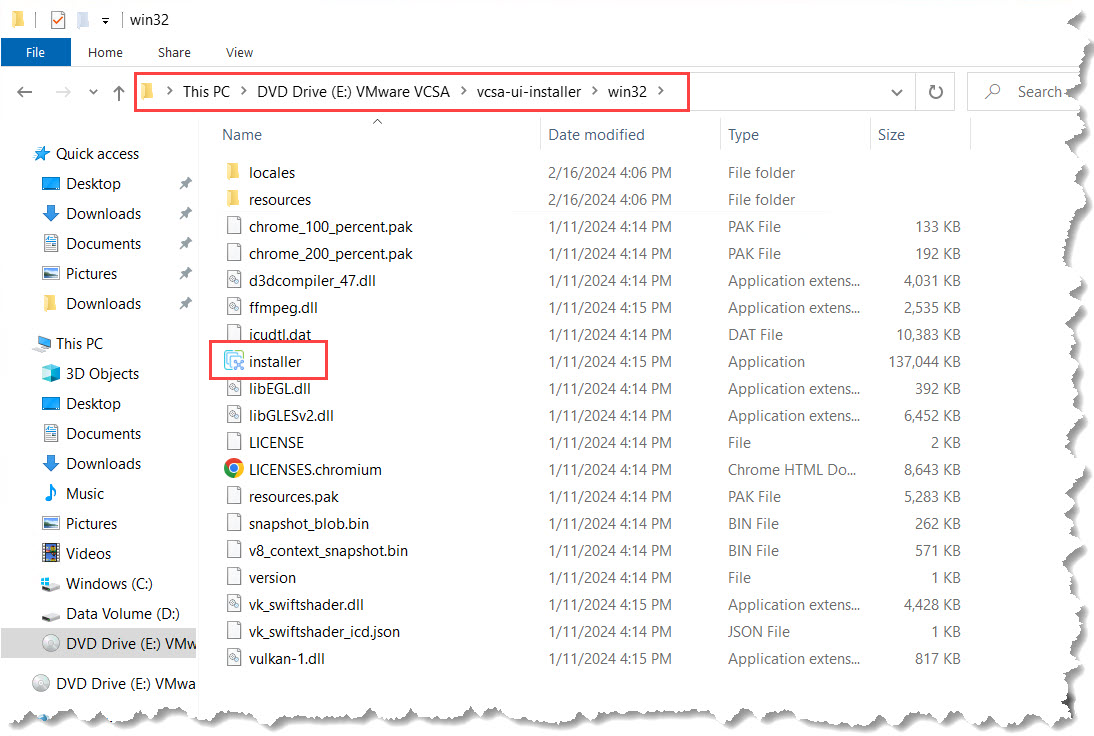1094x736 pixels.
Task: Select ffmpeg.dll file icon
Action: (234, 307)
